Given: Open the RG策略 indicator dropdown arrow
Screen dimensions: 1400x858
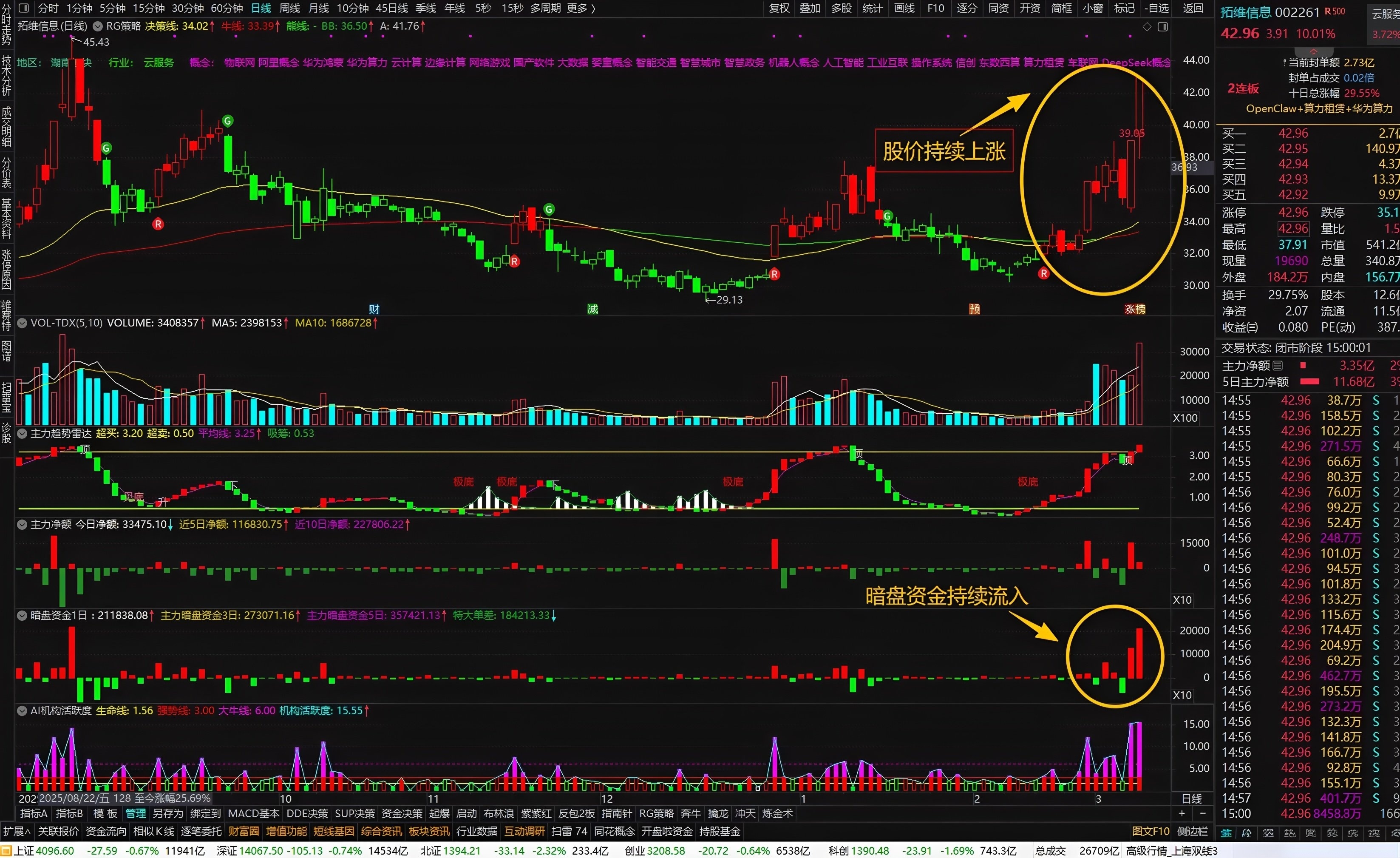Looking at the screenshot, I should [x=97, y=26].
